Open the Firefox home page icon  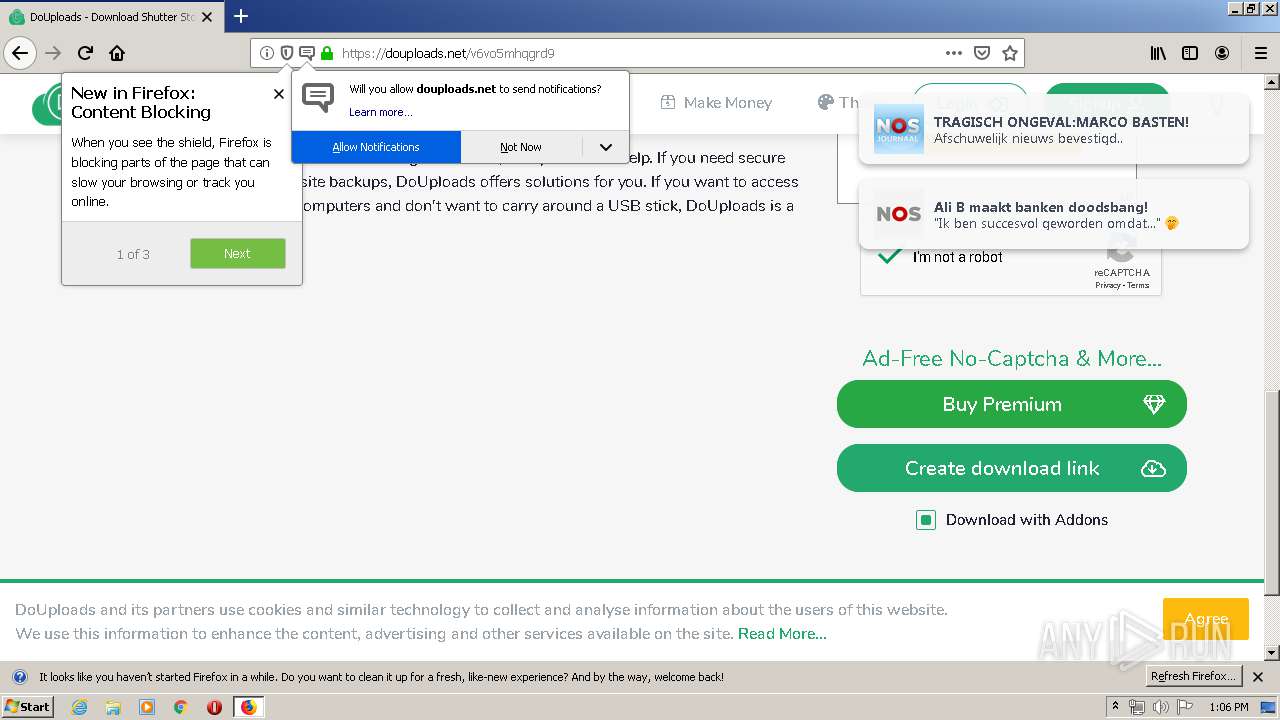[117, 53]
